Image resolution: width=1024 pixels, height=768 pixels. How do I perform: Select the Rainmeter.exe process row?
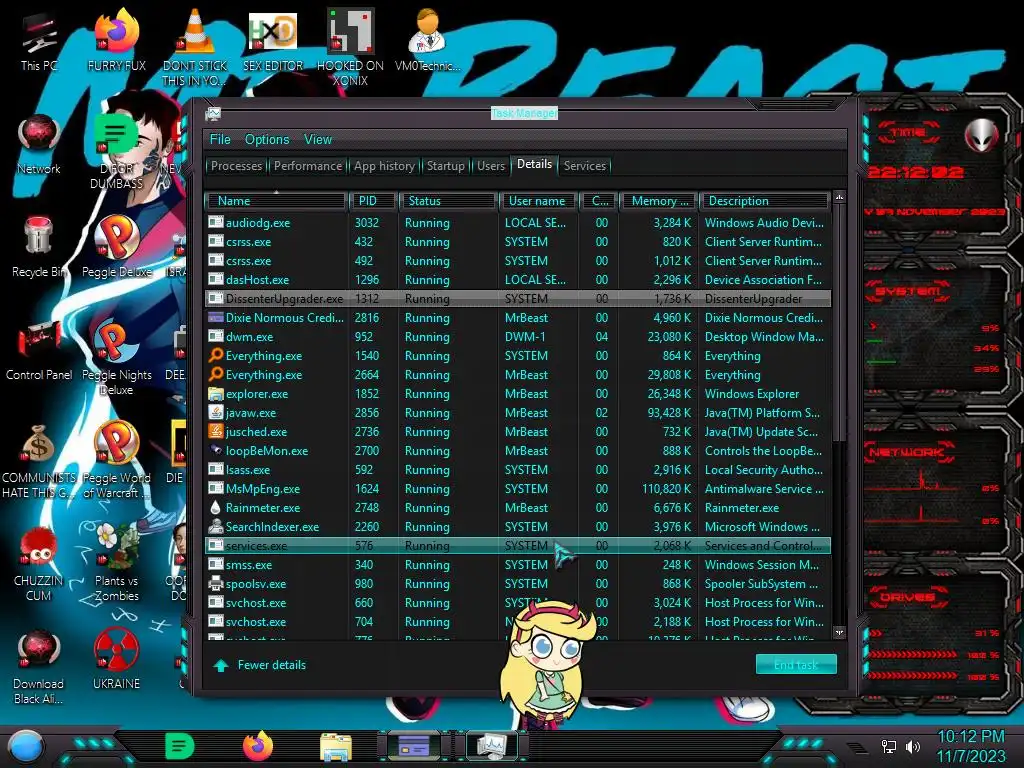519,507
